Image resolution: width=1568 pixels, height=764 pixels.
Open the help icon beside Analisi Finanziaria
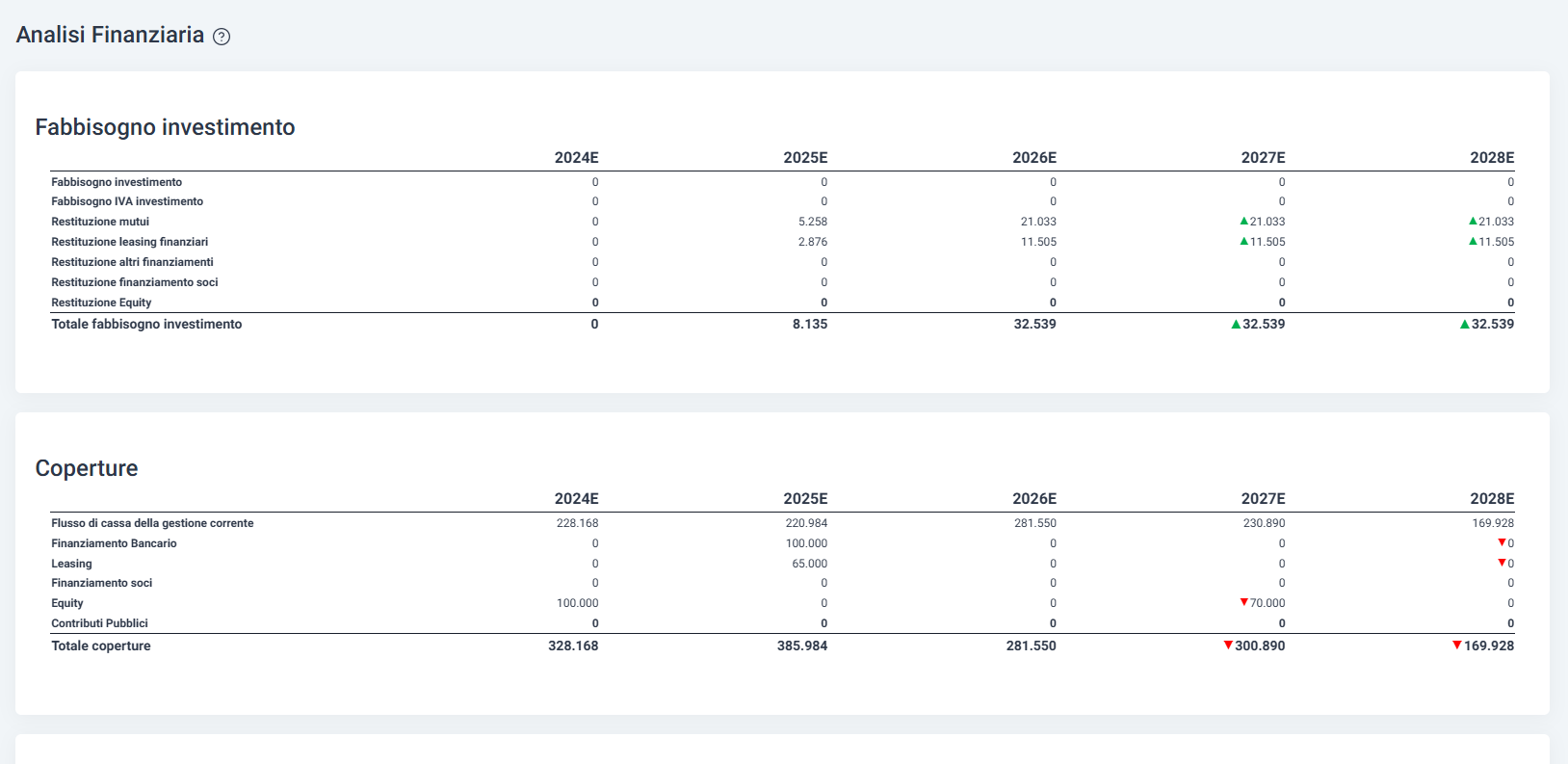(222, 37)
